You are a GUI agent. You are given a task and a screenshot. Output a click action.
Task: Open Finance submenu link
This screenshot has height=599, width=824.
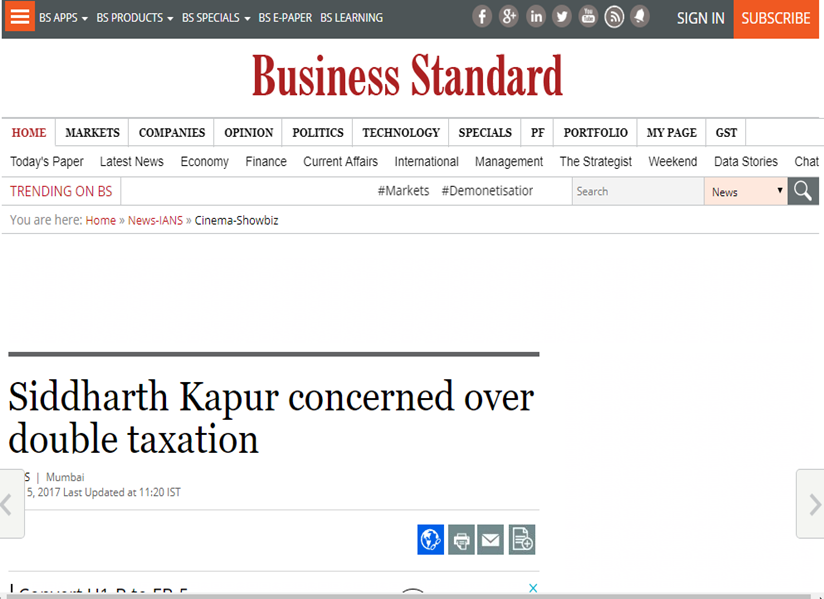(266, 162)
